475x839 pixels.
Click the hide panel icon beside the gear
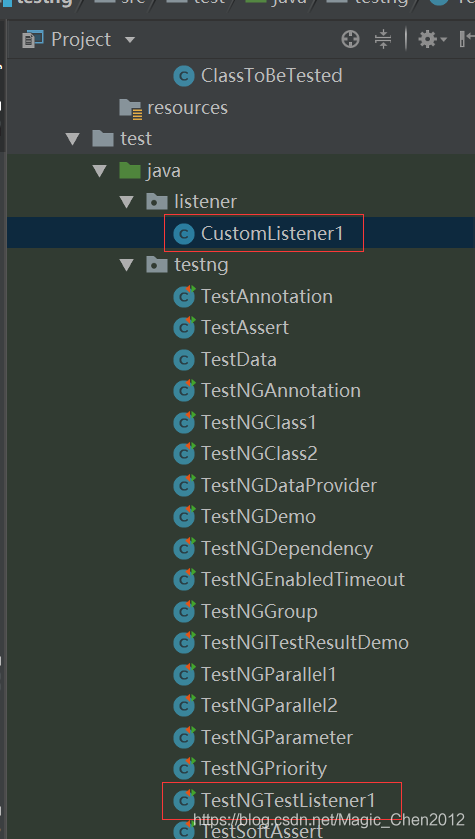pyautogui.click(x=465, y=39)
